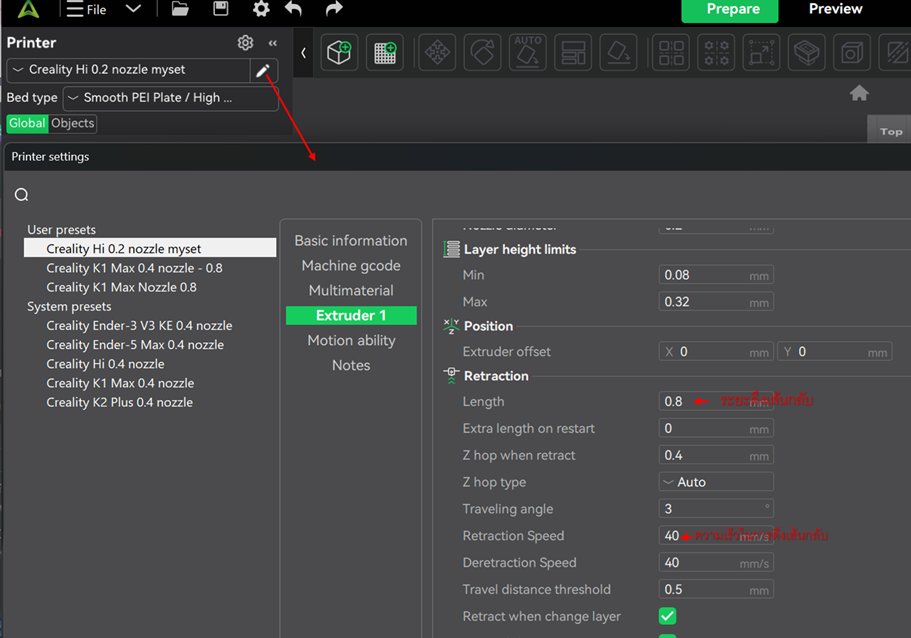Expand the printer preset dropdown

tap(128, 70)
